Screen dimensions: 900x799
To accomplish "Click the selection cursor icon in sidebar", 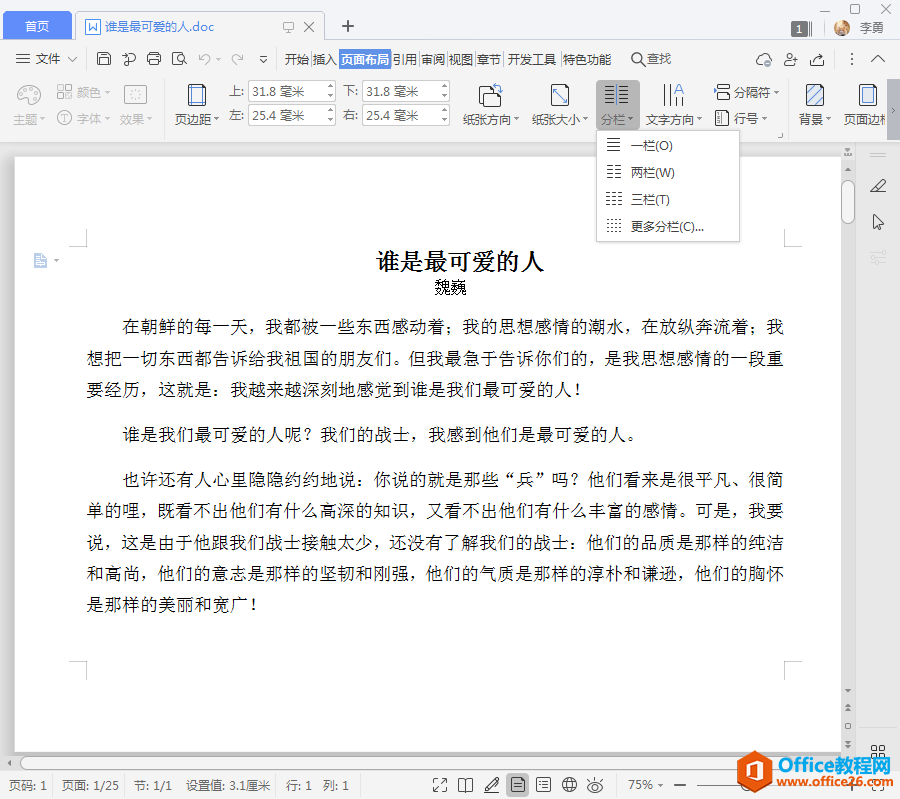I will 878,222.
